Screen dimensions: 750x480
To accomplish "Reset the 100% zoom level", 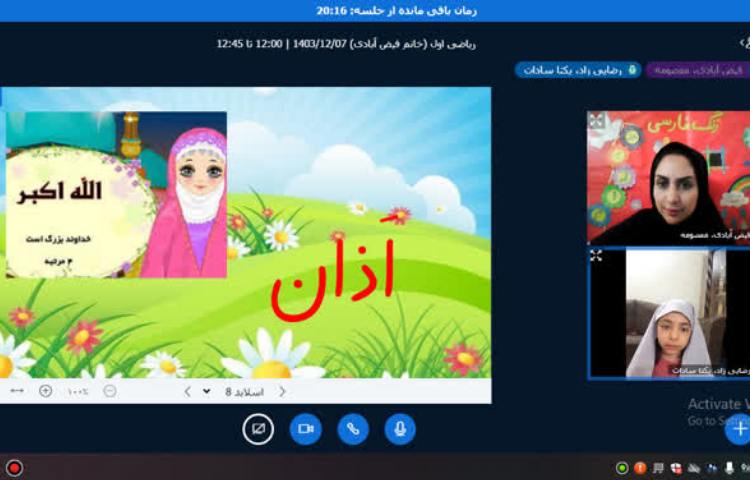I will (x=77, y=391).
